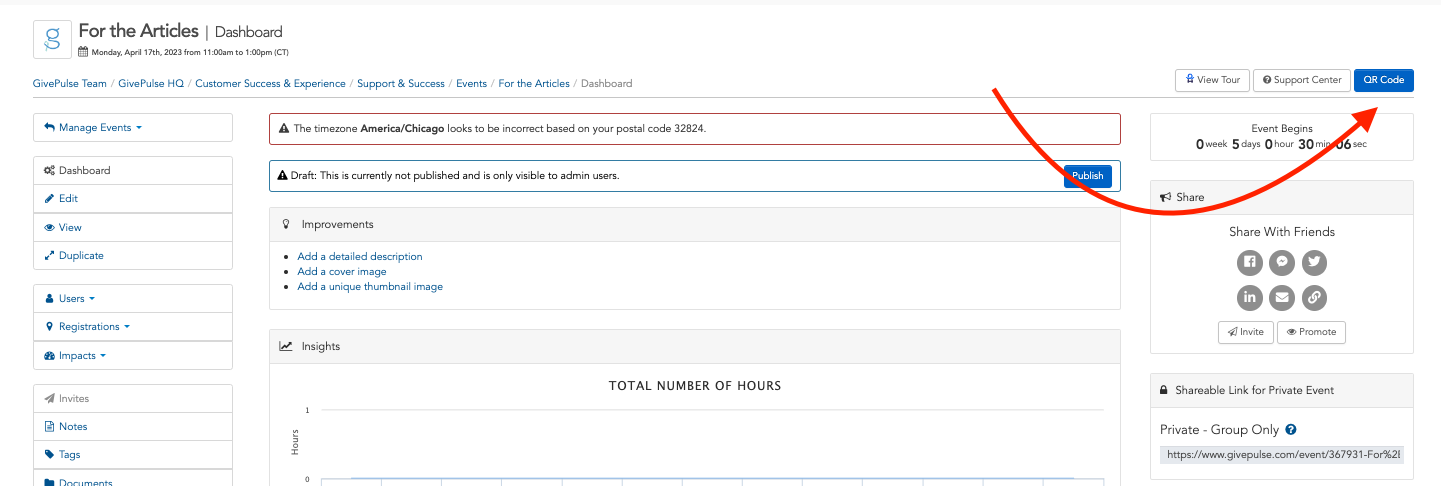1441x486 pixels.
Task: Share event via Facebook icon
Action: [1250, 263]
